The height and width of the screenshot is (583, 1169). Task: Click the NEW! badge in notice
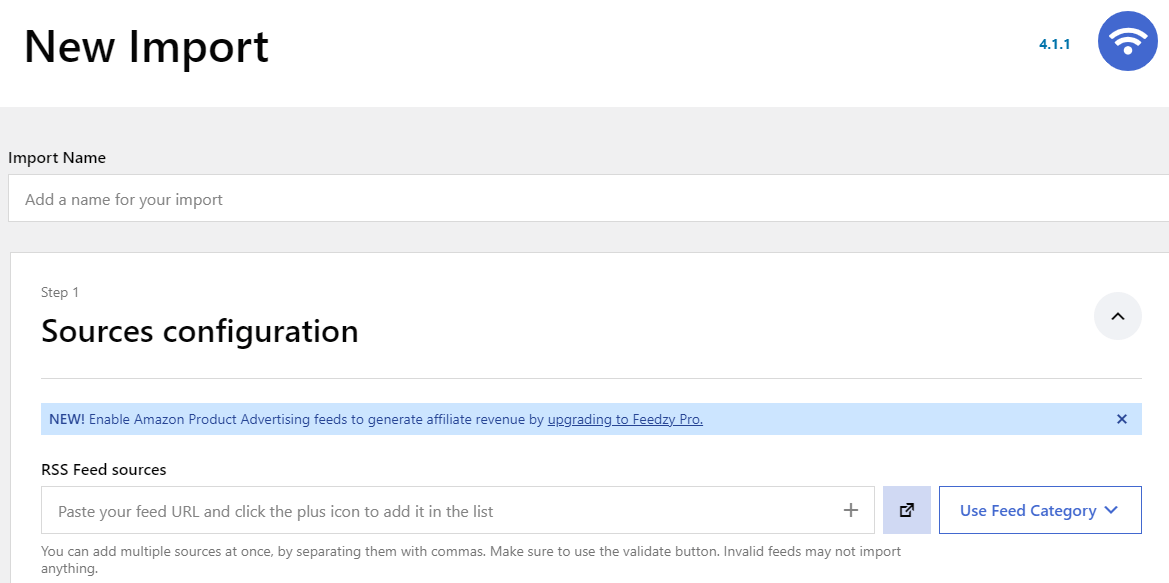[67, 420]
